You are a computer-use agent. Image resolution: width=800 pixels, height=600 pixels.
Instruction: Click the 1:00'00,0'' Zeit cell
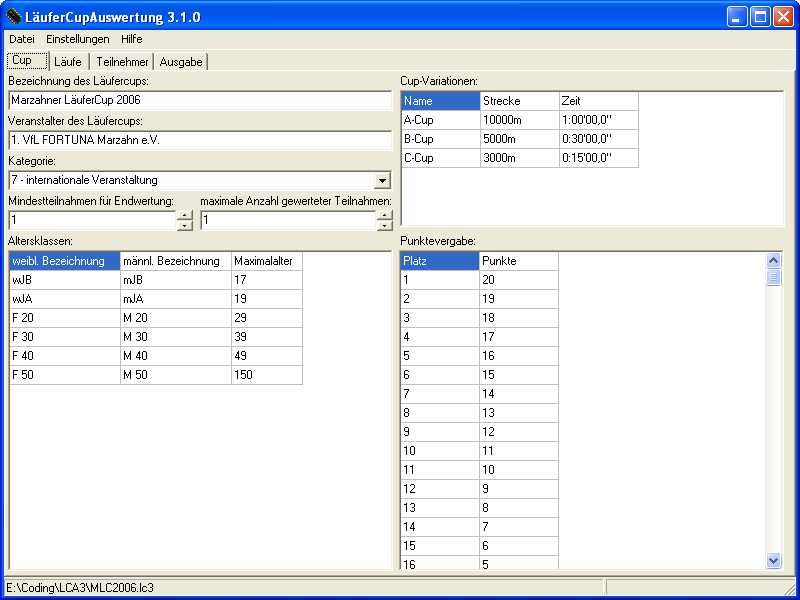click(598, 120)
